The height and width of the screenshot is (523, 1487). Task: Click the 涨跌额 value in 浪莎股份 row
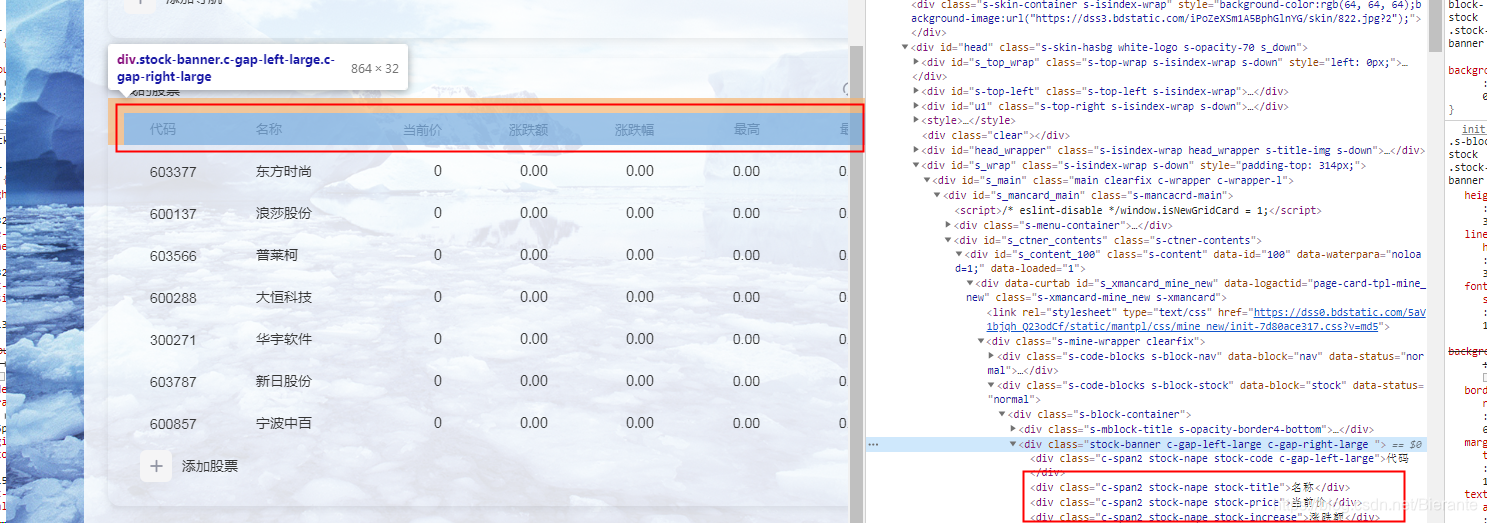[534, 213]
